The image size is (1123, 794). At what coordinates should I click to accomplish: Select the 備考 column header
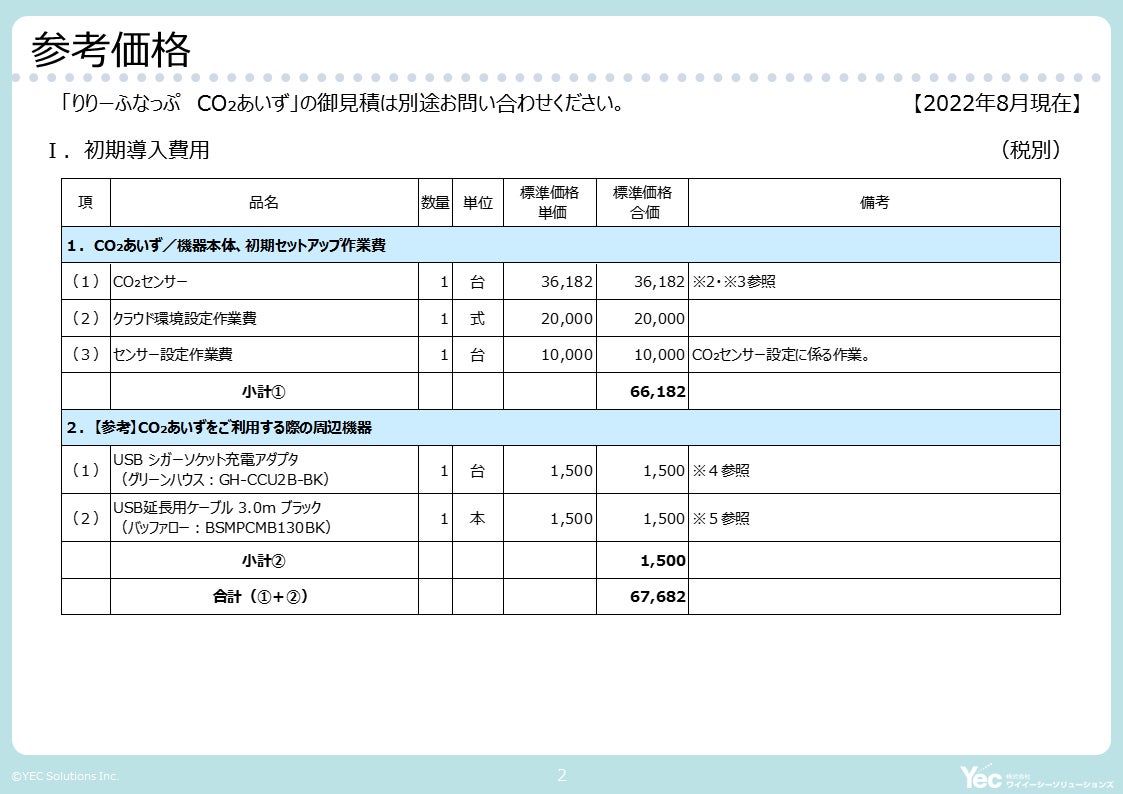(x=874, y=203)
